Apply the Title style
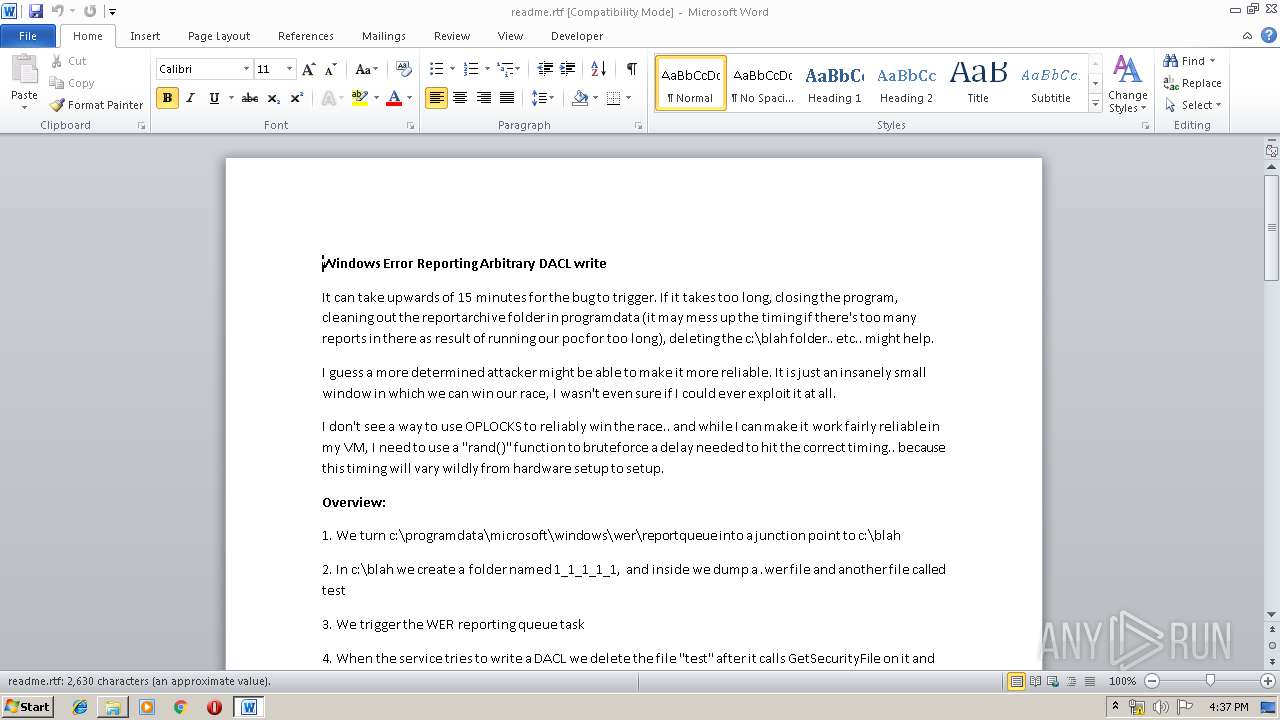This screenshot has height=720, width=1280. pos(978,83)
